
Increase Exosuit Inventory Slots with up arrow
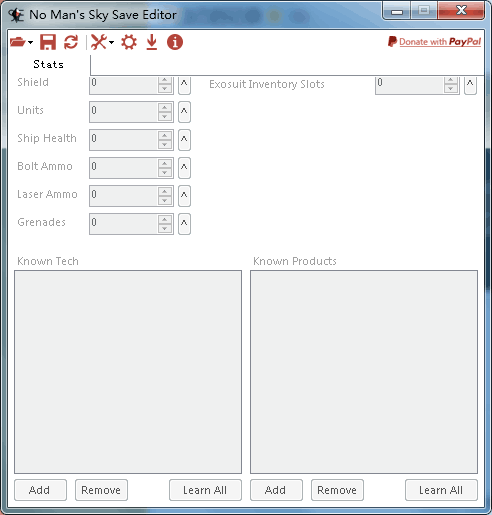point(451,80)
